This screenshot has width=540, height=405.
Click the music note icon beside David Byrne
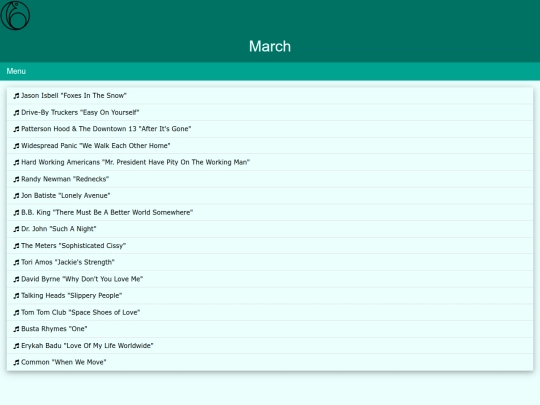(16, 279)
